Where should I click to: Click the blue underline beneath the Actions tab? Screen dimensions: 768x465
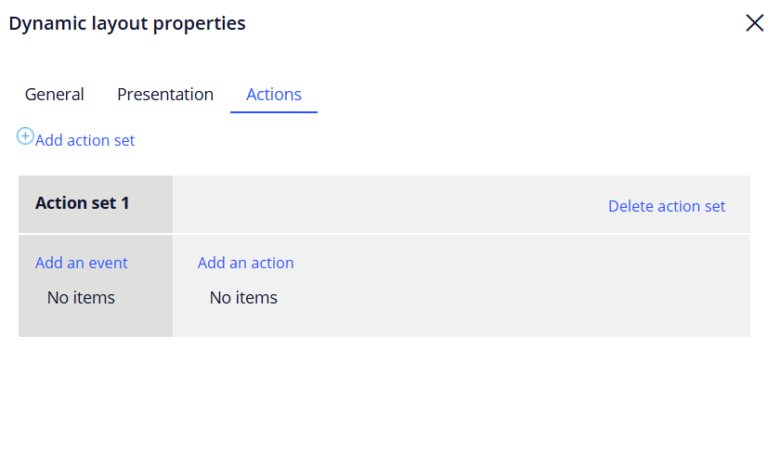pyautogui.click(x=274, y=112)
